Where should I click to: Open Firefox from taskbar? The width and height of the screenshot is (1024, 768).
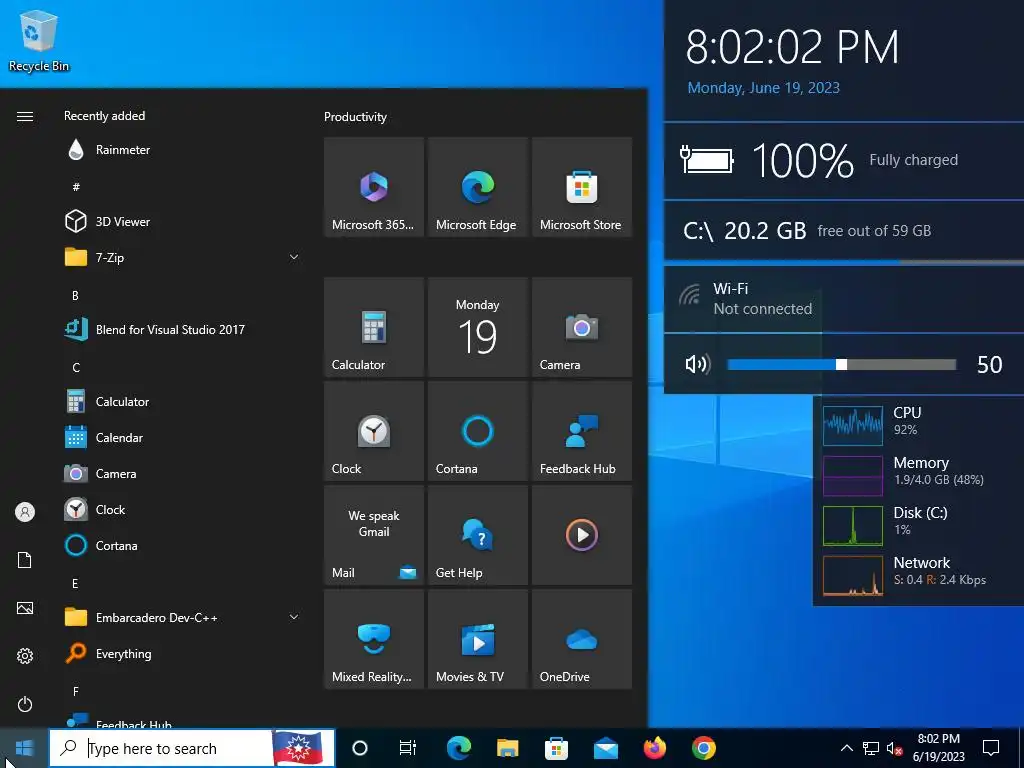point(654,748)
